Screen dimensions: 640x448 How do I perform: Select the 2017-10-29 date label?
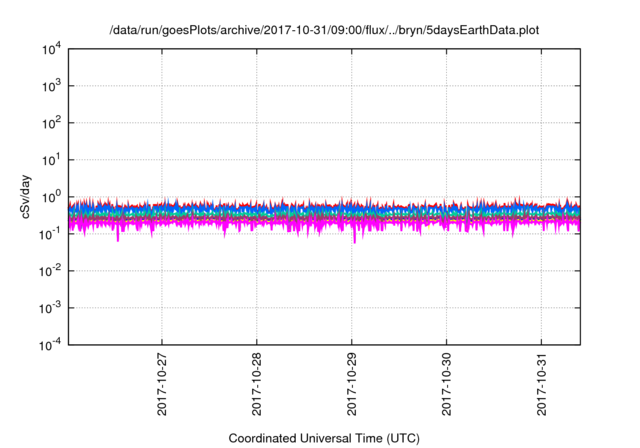(351, 384)
